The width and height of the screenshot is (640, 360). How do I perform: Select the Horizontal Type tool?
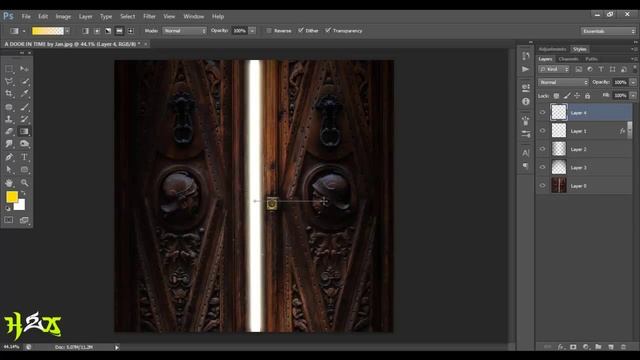pos(24,157)
